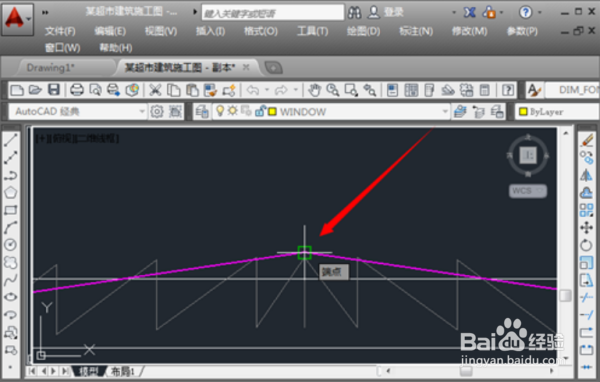Expand the quick access toolbar chevrons
This screenshot has width=600, height=382.
point(45,12)
